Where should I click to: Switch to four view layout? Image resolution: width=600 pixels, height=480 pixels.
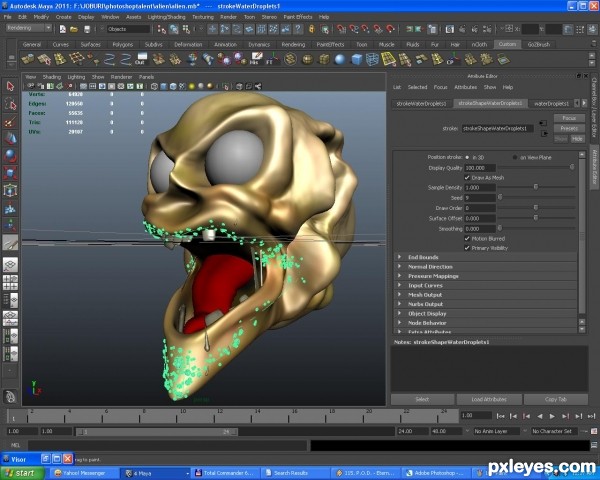(10, 283)
